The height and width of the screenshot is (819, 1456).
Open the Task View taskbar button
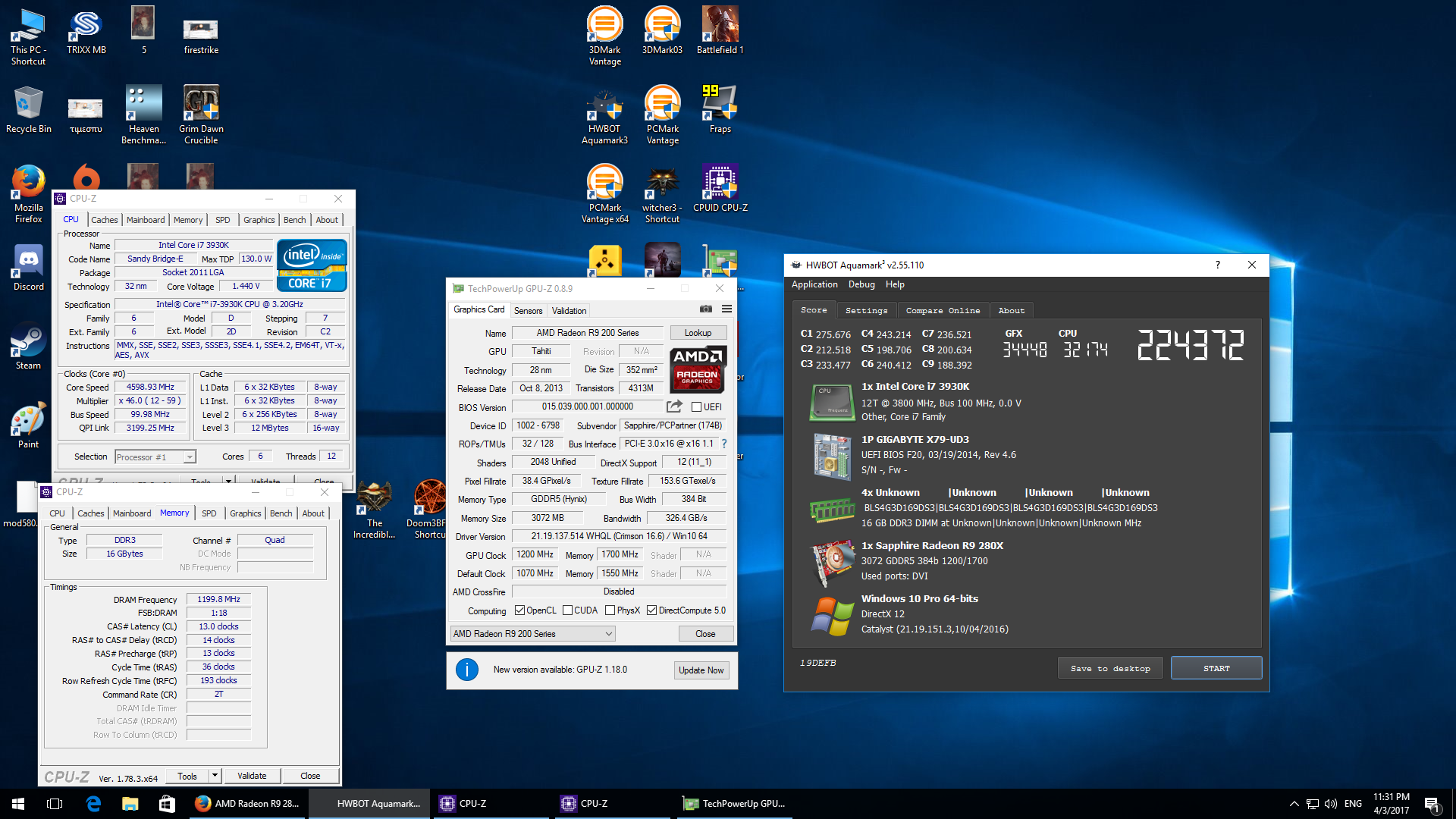(55, 804)
